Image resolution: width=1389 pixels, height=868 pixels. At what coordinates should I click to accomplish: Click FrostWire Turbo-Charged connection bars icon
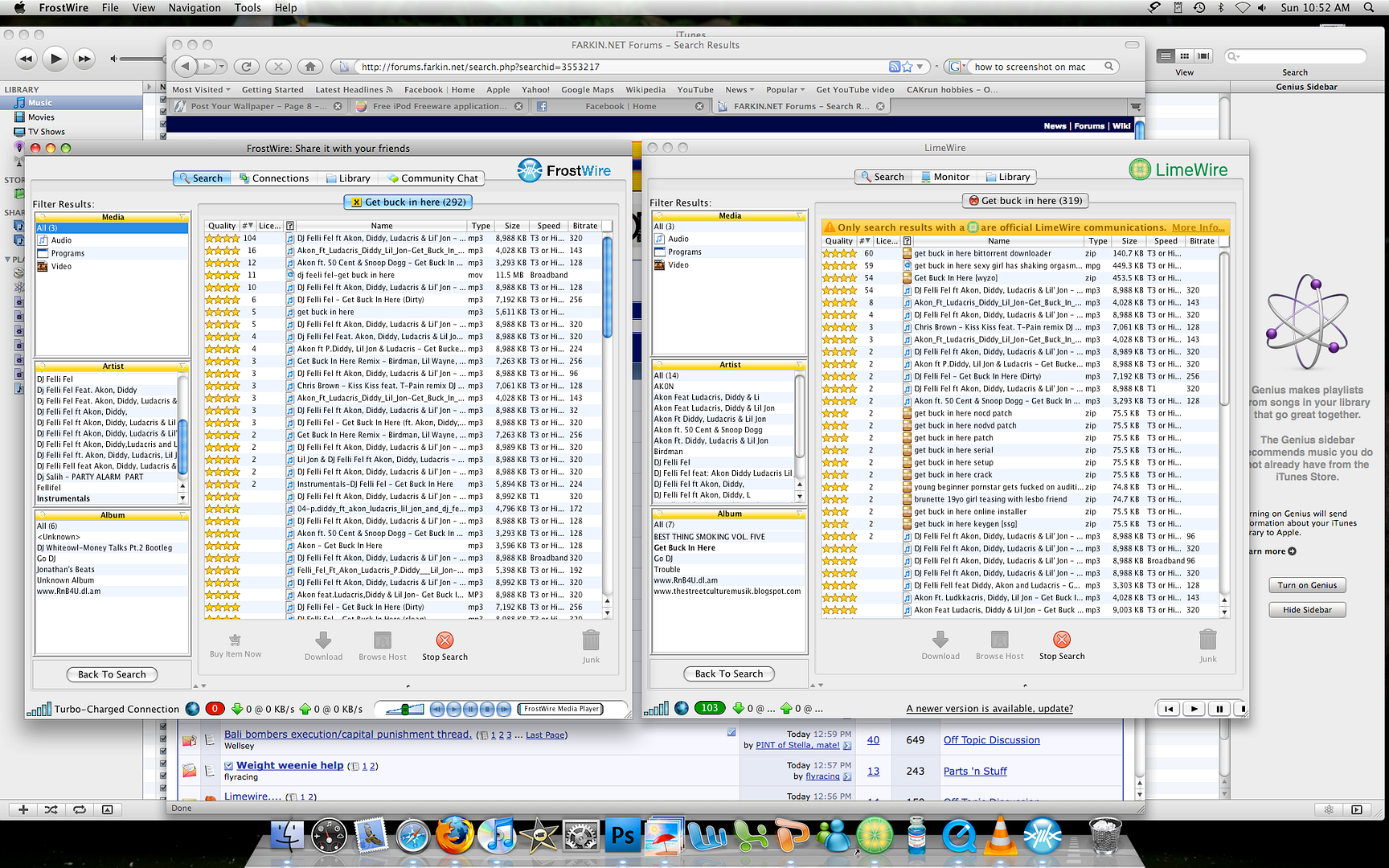(x=39, y=709)
